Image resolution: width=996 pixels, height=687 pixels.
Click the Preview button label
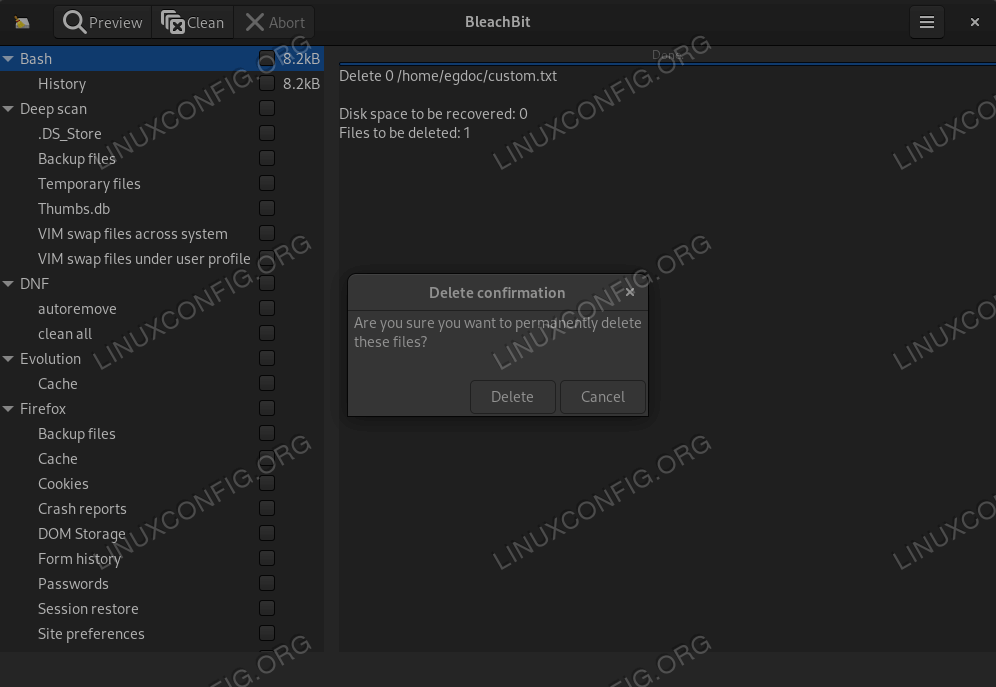pyautogui.click(x=116, y=23)
